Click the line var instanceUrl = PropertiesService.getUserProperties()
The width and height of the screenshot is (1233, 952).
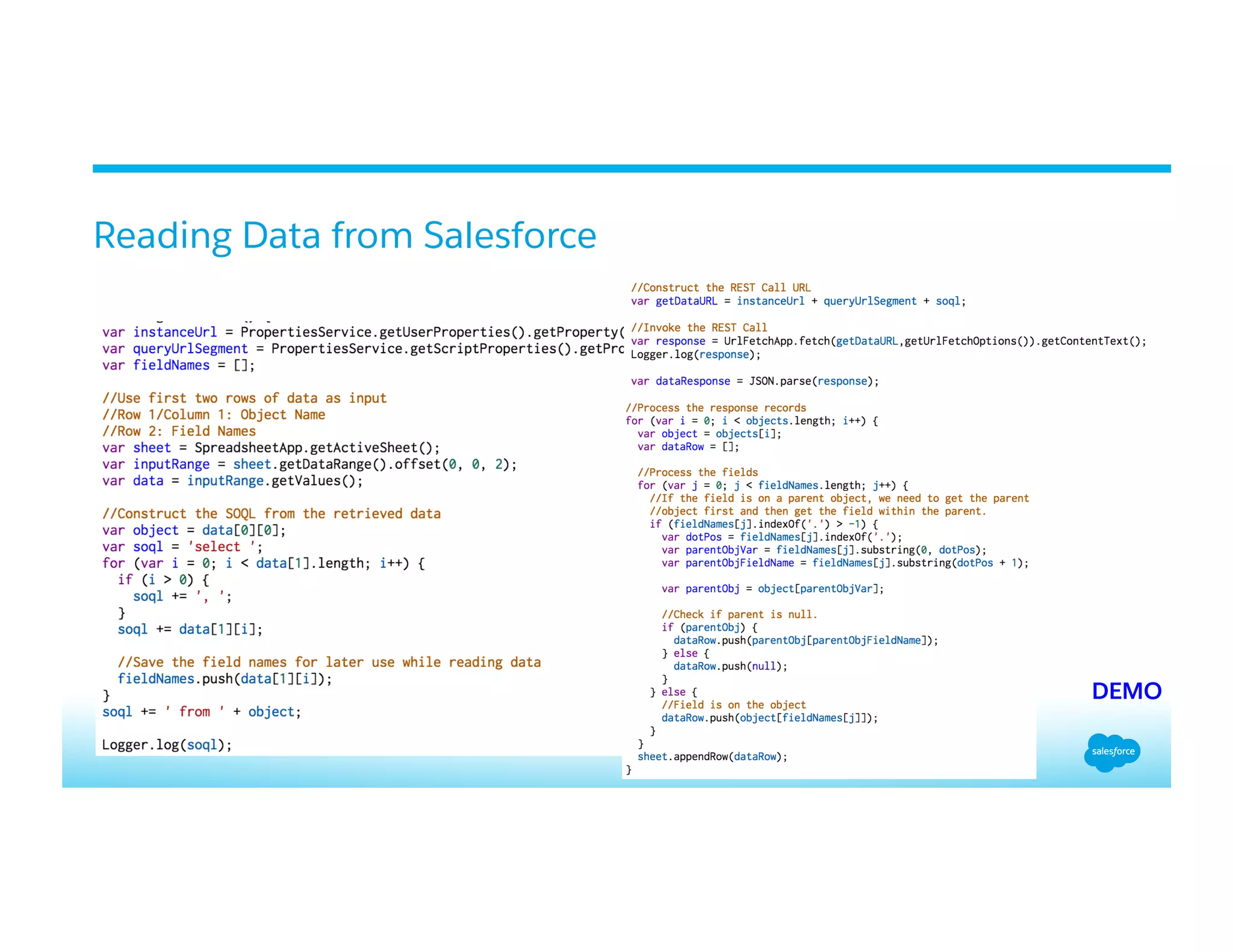pos(362,332)
